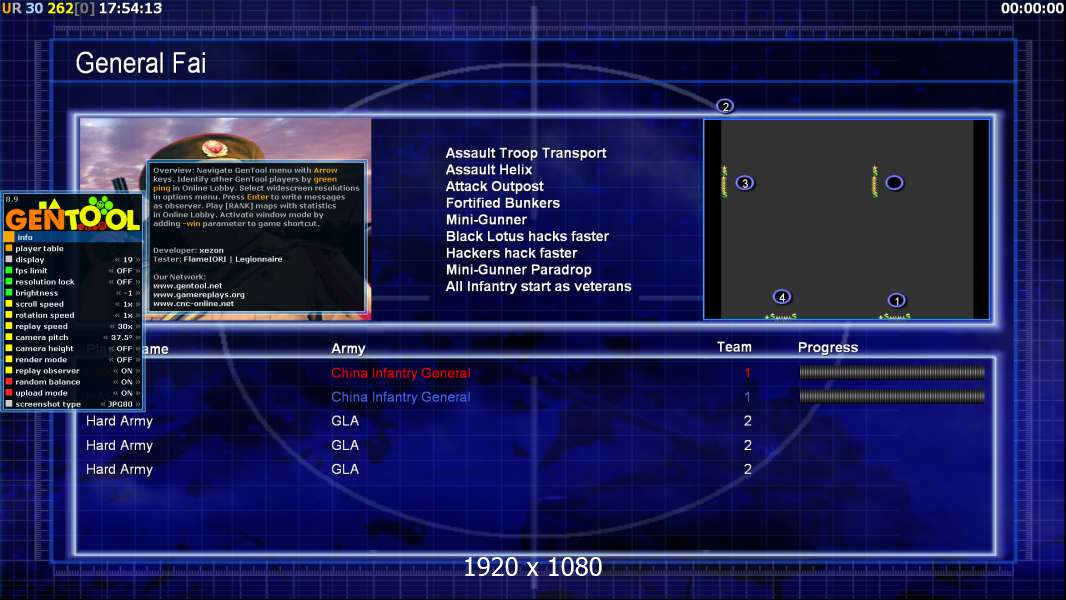This screenshot has width=1066, height=600.
Task: Click the 17:54:13 clock readout
Action: point(131,8)
